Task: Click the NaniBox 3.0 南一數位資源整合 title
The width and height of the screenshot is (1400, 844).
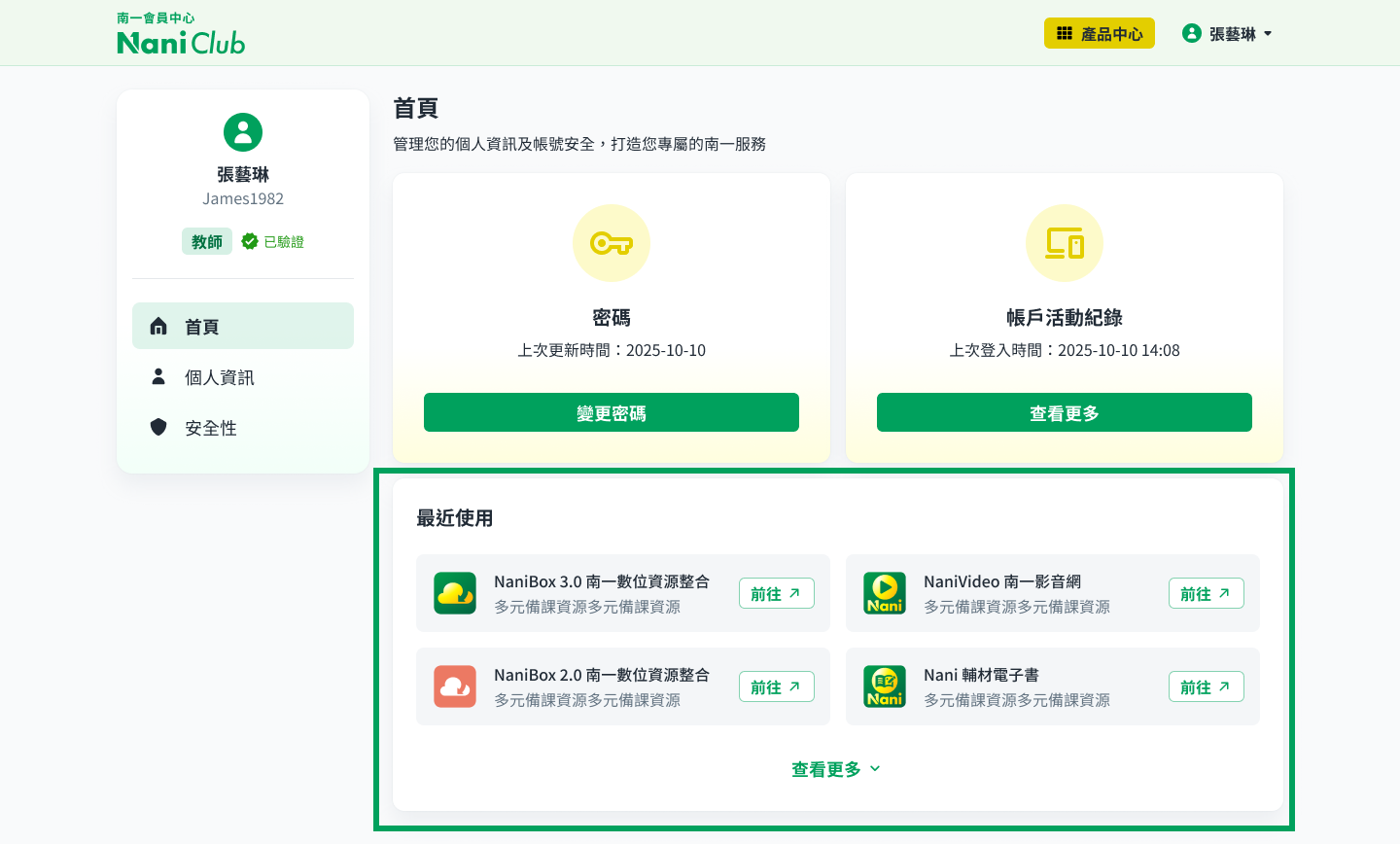Action: click(x=602, y=581)
